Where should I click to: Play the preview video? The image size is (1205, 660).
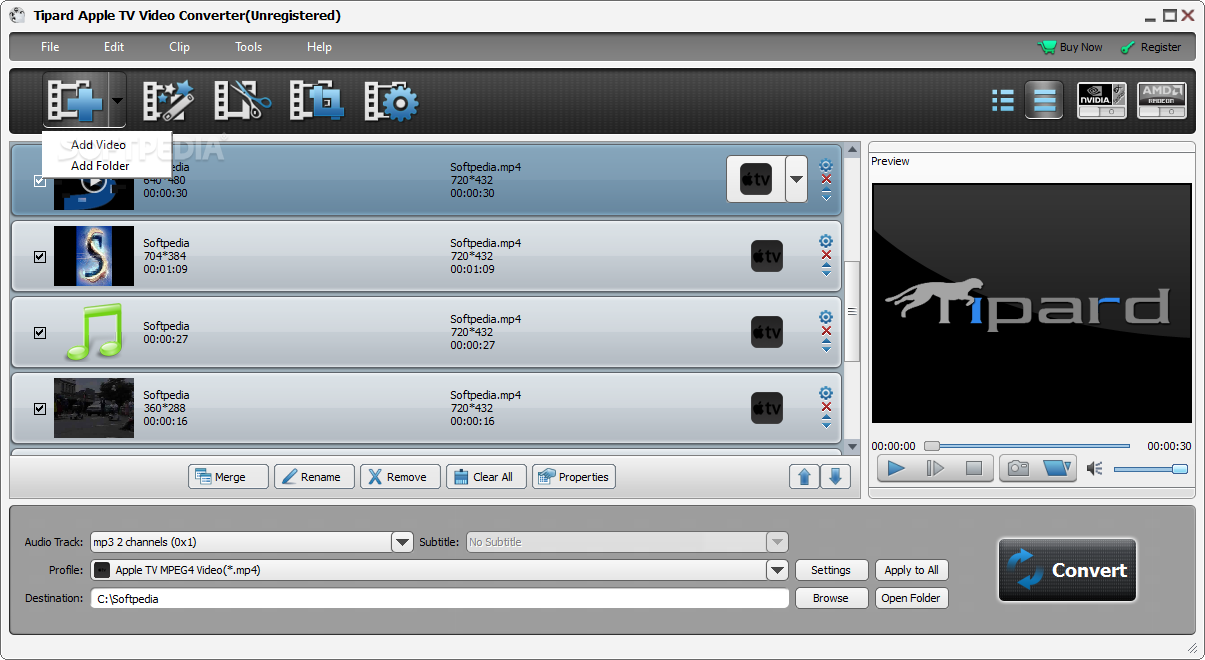[896, 468]
